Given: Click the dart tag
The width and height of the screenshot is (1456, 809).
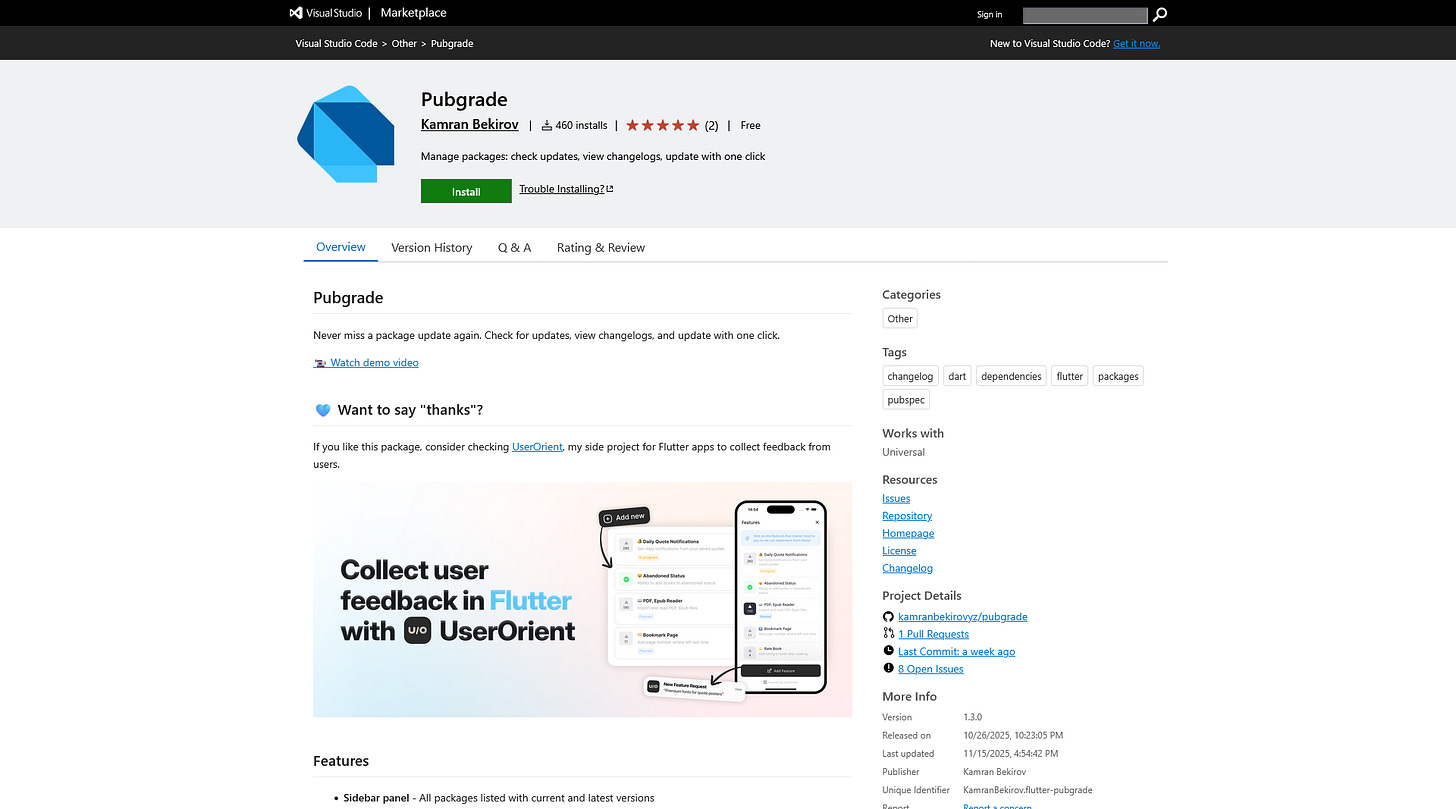Looking at the screenshot, I should pos(957,377).
